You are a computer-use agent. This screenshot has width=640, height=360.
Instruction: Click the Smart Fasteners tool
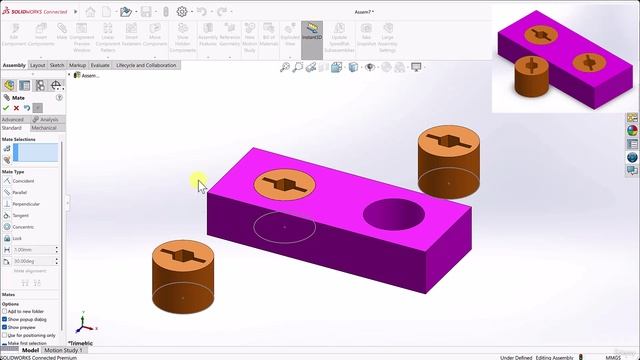coord(131,34)
